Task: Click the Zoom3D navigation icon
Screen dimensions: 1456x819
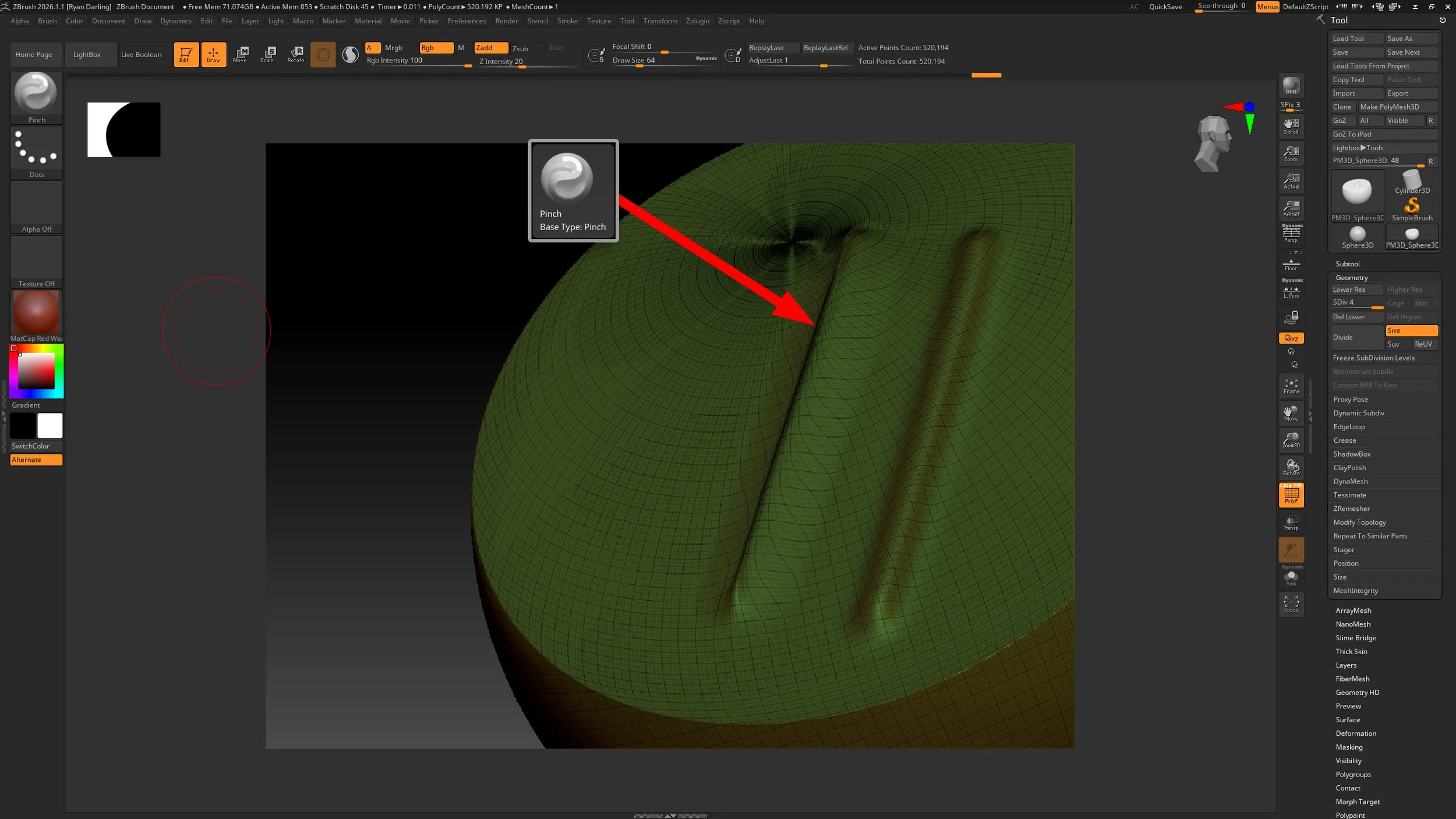Action: 1291,440
